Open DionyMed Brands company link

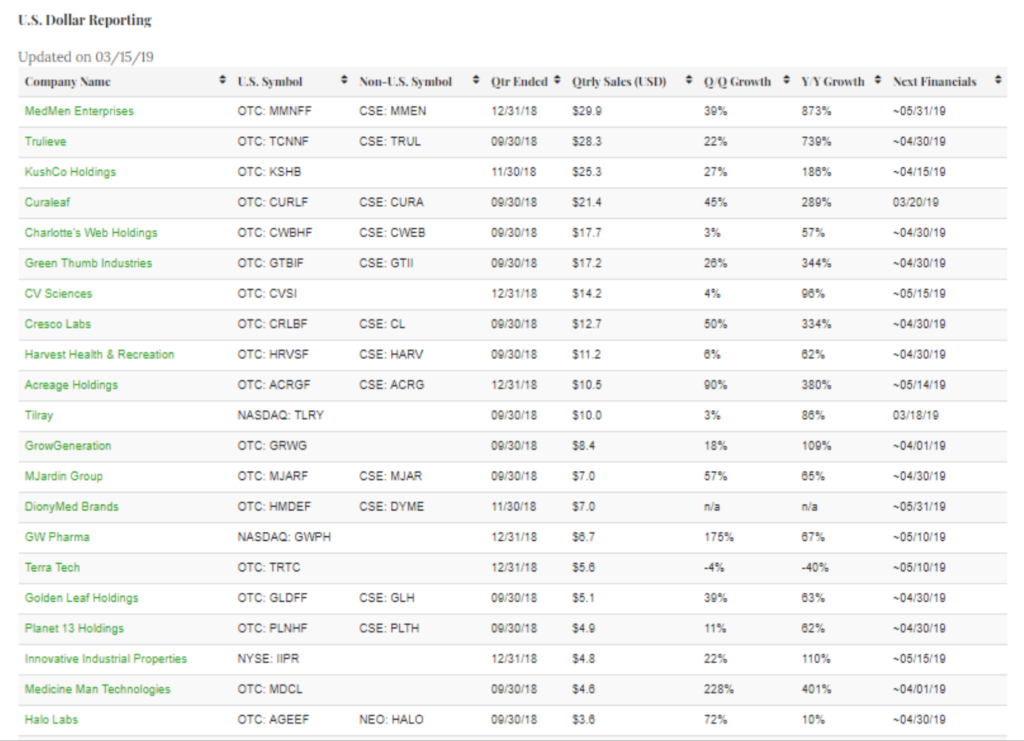[71, 507]
